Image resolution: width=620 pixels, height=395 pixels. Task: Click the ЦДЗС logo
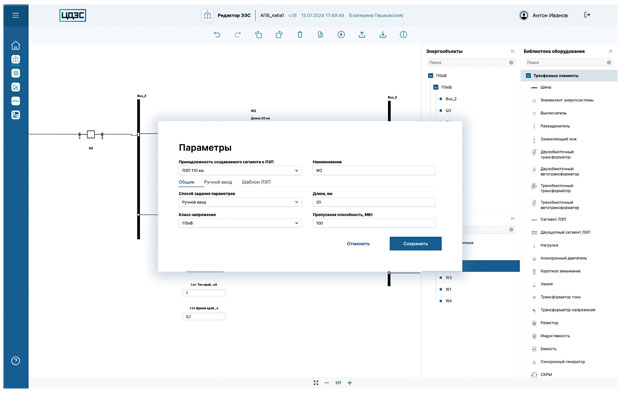(72, 15)
